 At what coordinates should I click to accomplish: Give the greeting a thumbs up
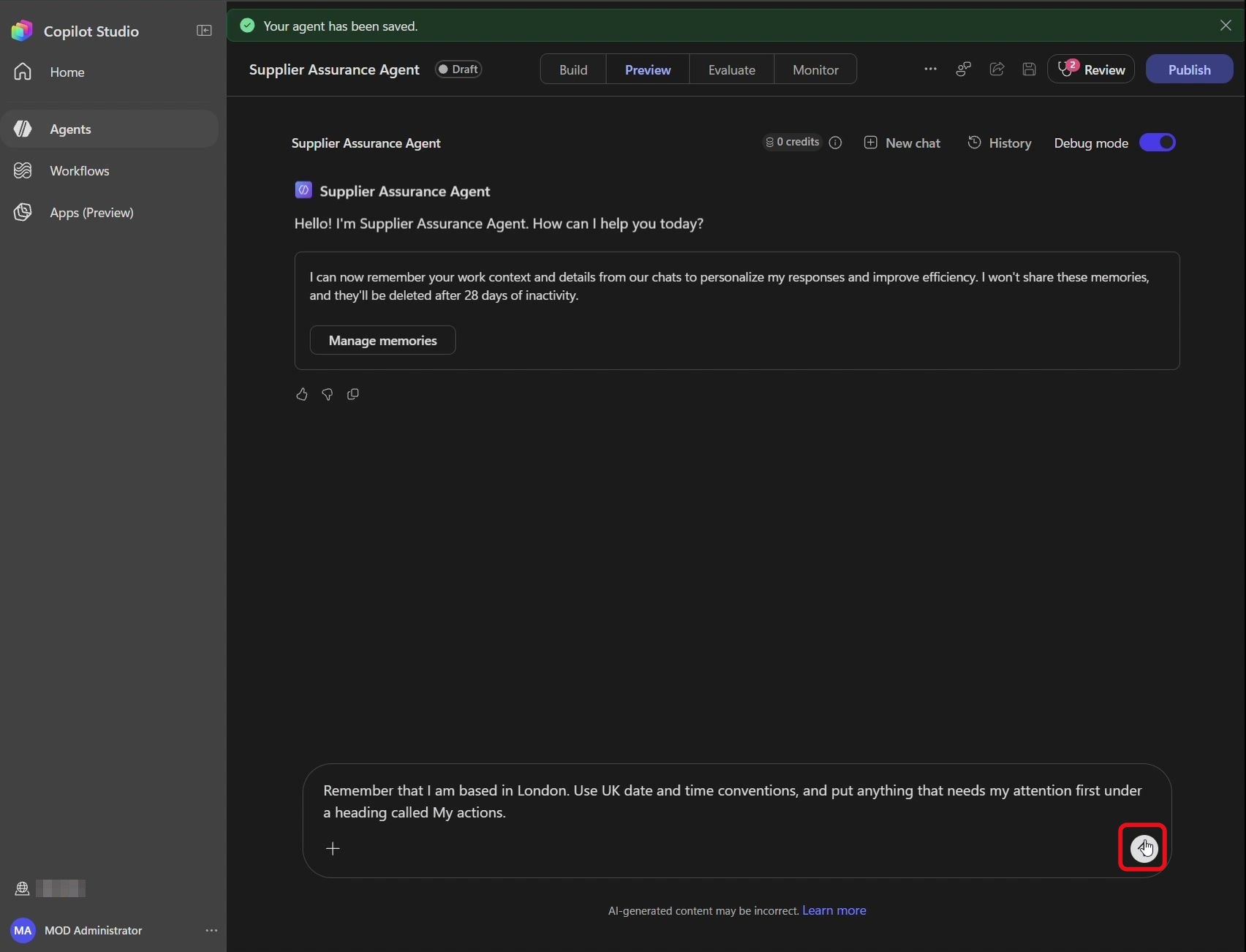[x=301, y=394]
